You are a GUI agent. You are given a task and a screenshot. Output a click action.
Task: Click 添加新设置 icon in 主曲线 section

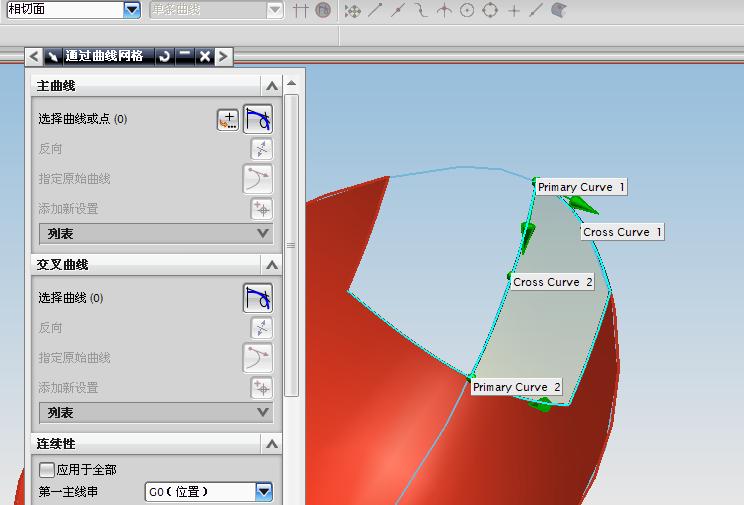pos(261,209)
